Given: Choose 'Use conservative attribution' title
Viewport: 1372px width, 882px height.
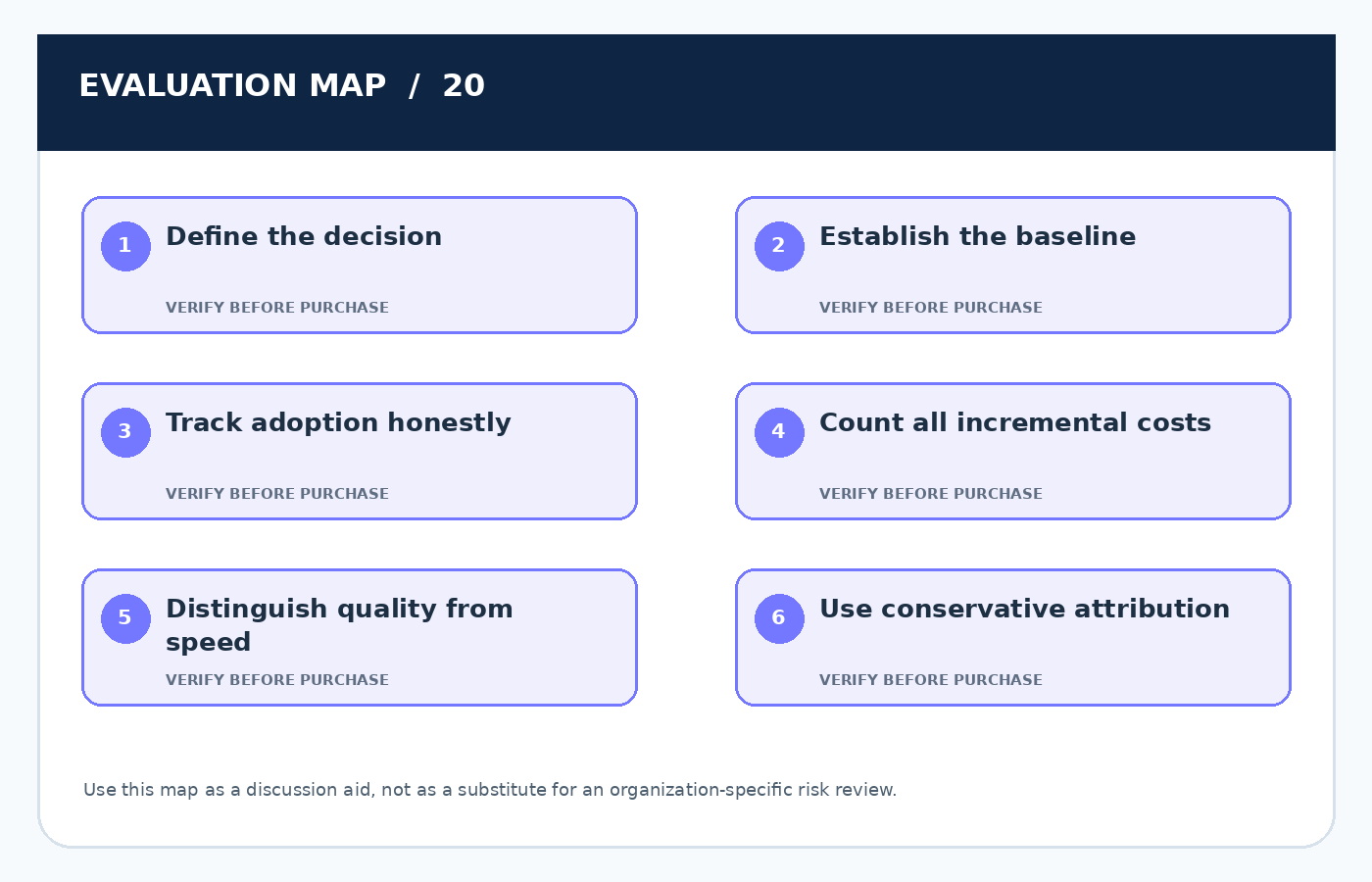Looking at the screenshot, I should point(1024,609).
